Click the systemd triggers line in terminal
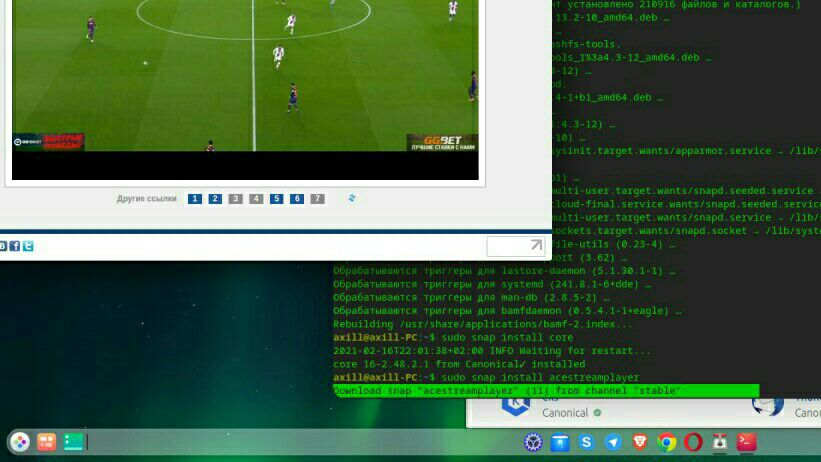This screenshot has width=821, height=462. click(492, 284)
